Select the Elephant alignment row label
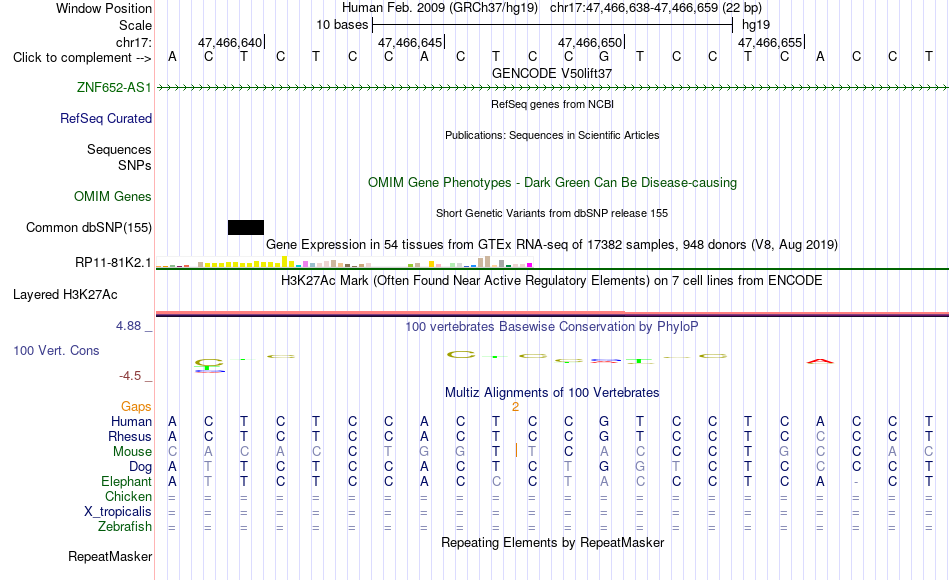This screenshot has width=950, height=580. coord(127,481)
